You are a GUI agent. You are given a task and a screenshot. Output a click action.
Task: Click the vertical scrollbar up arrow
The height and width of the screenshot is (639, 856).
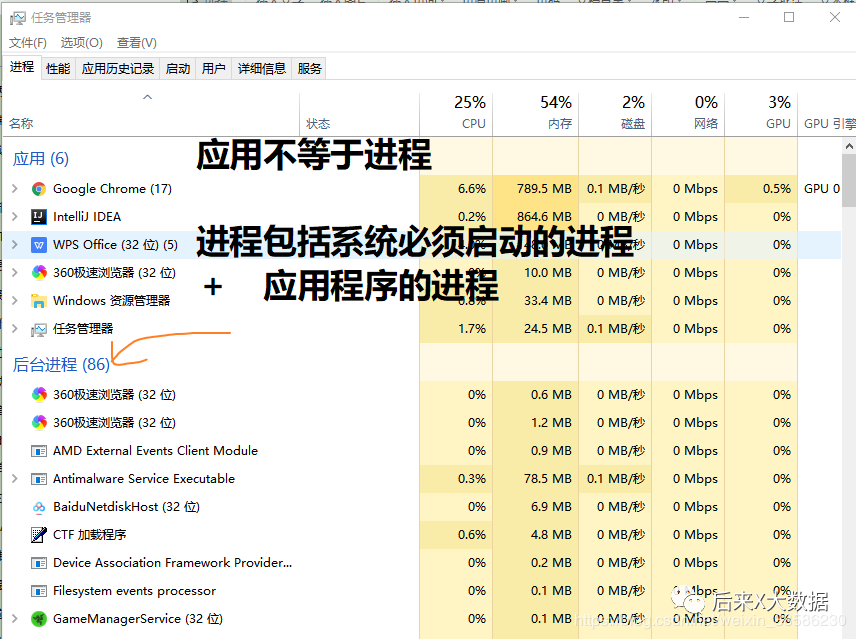(x=849, y=146)
